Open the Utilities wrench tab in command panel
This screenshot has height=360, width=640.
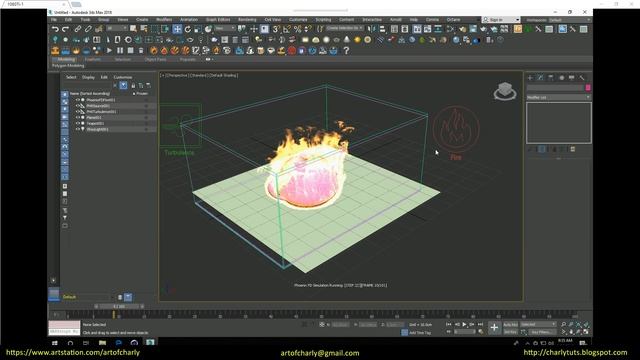click(582, 78)
